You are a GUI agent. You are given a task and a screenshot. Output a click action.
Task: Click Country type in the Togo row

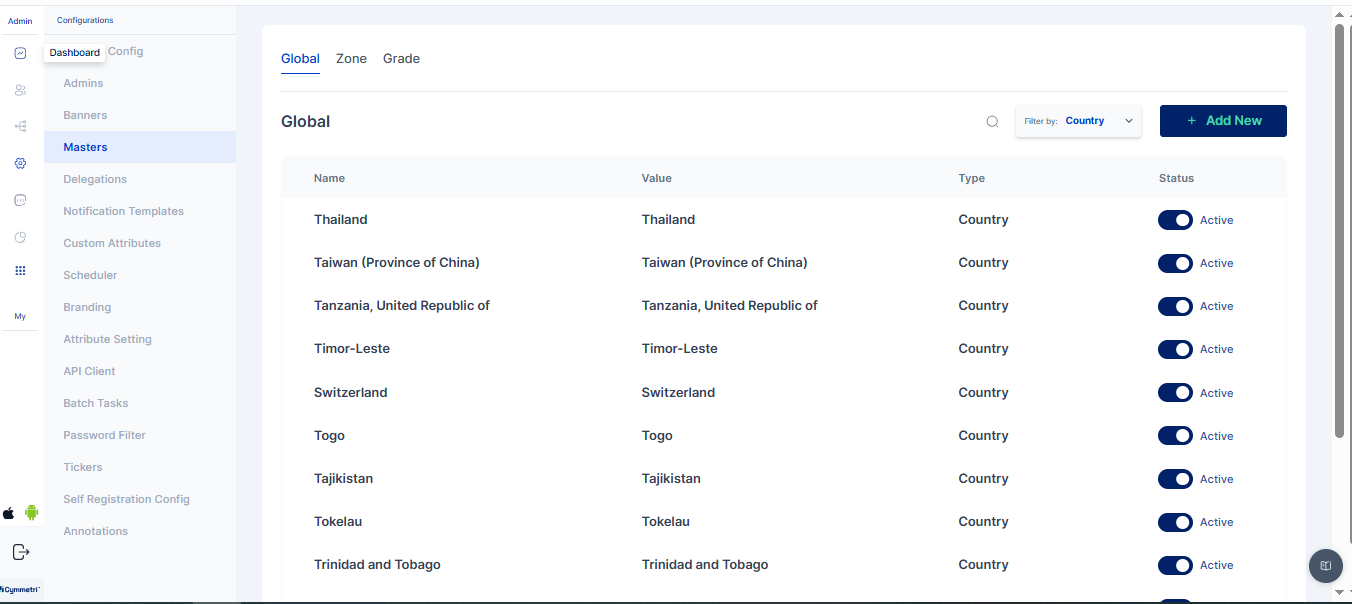point(983,436)
